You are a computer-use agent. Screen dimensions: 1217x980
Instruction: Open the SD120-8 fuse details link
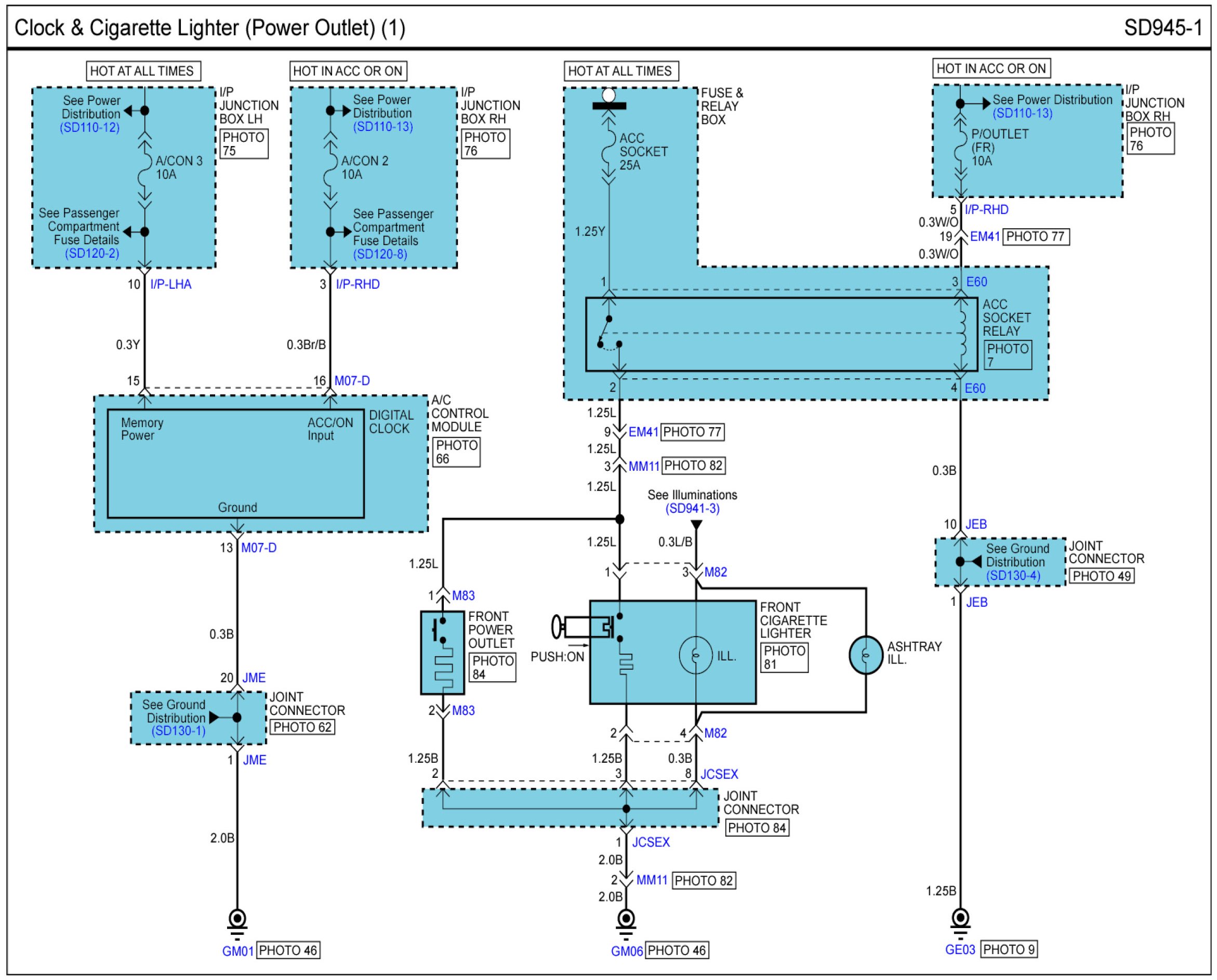(380, 254)
